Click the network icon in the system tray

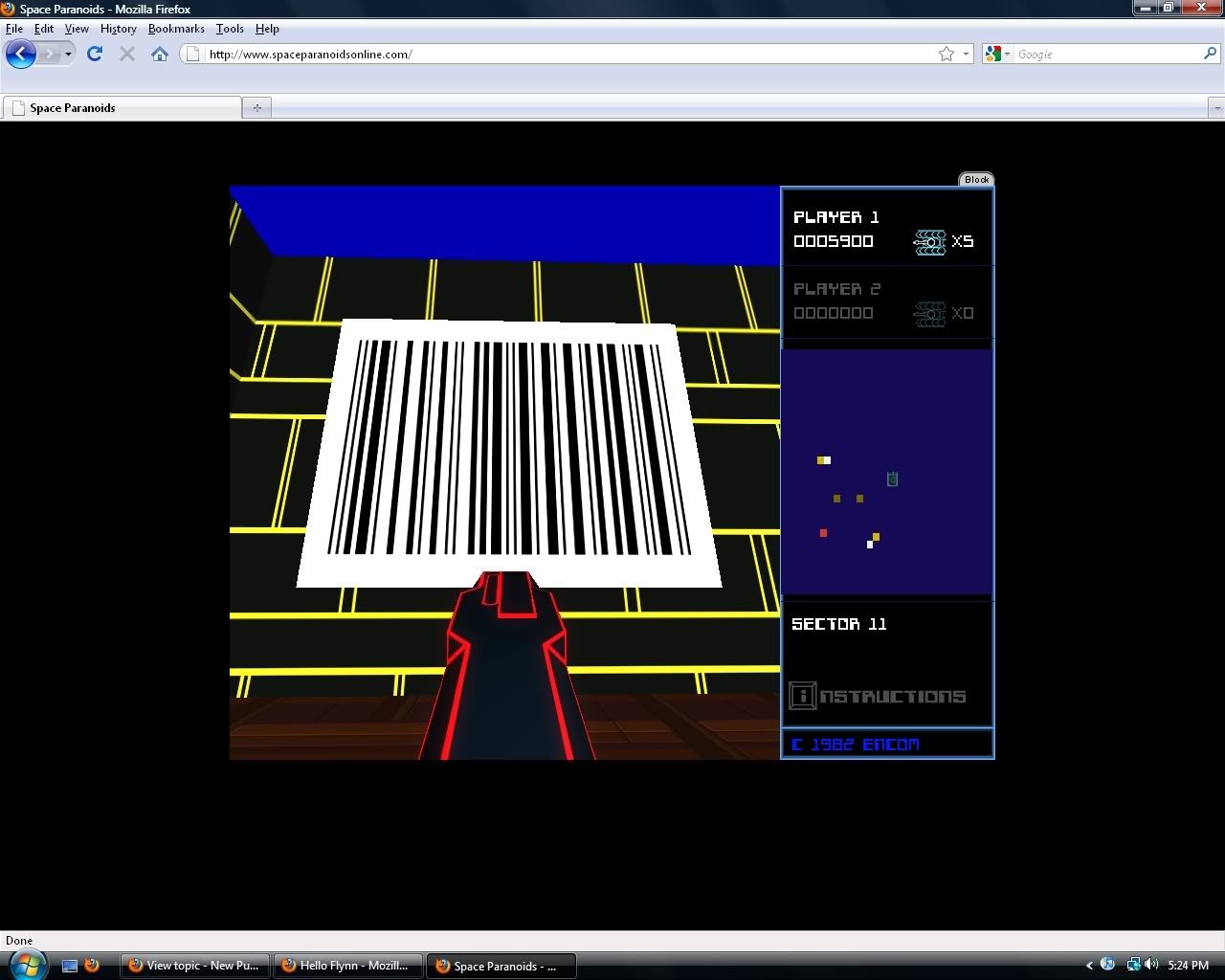[x=1133, y=965]
